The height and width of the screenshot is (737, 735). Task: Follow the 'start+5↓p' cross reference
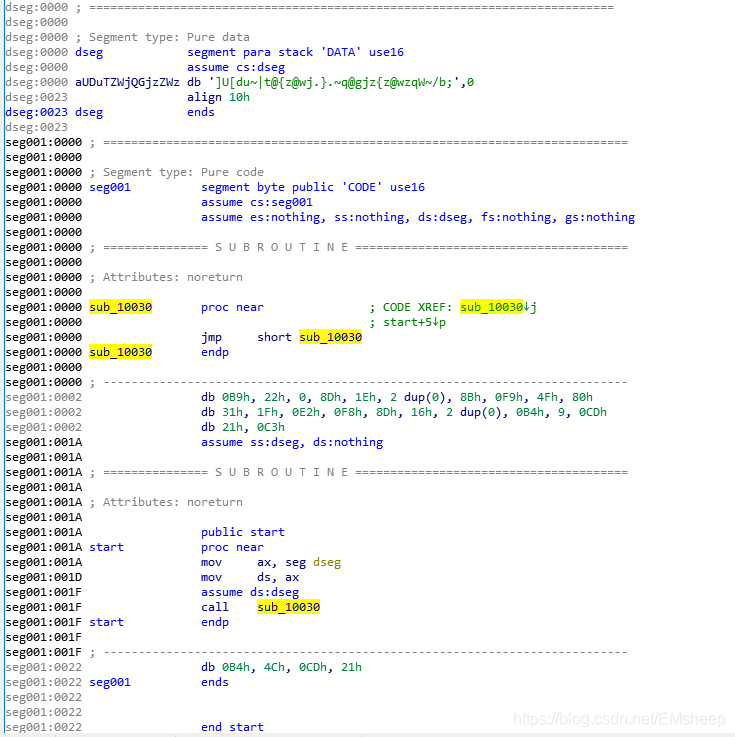pos(414,322)
